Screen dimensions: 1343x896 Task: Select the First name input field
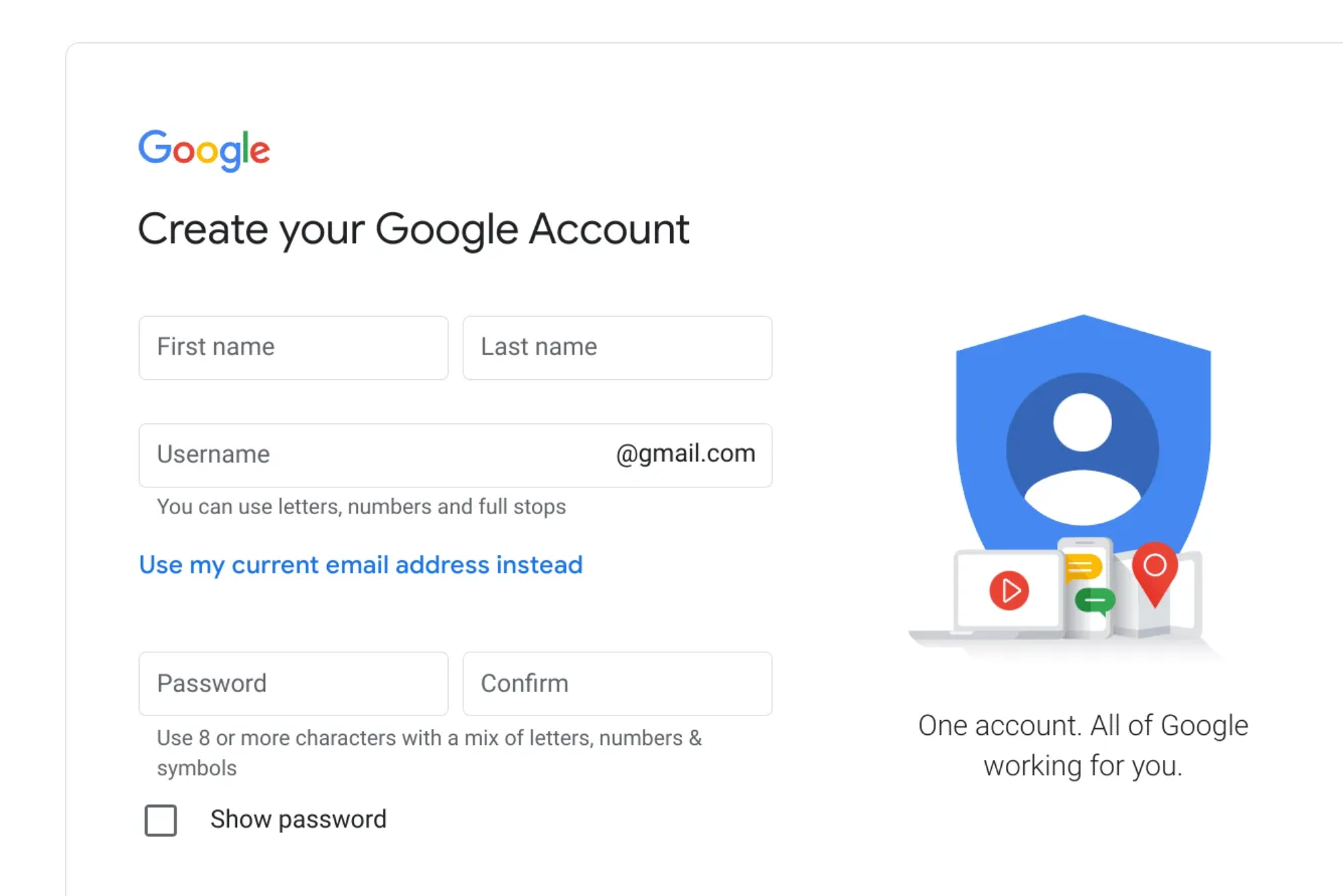click(293, 347)
